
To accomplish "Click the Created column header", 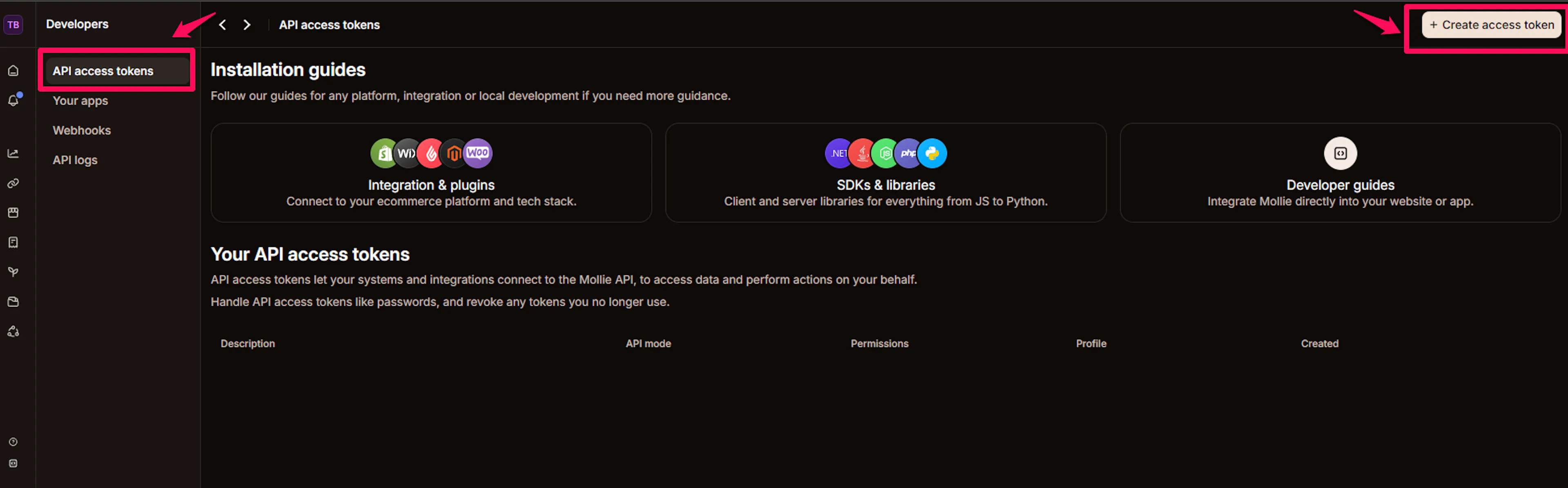I will pos(1320,344).
